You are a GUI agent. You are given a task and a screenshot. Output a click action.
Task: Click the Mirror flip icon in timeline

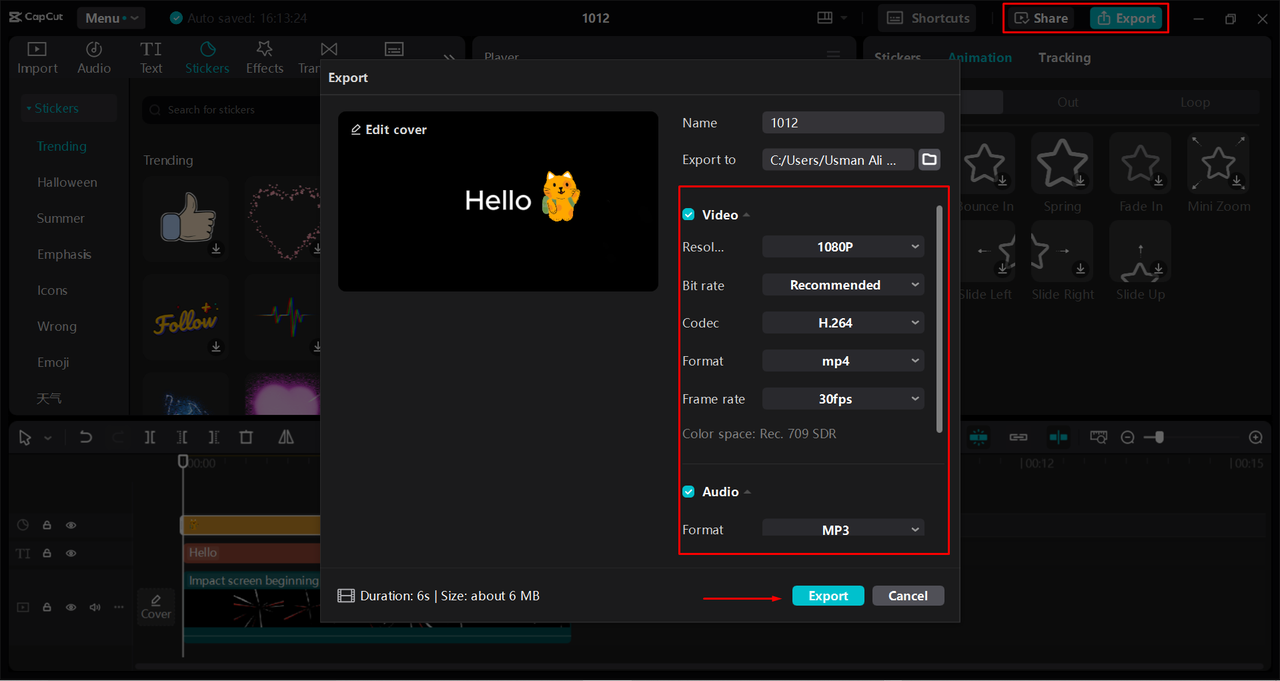[x=286, y=438]
